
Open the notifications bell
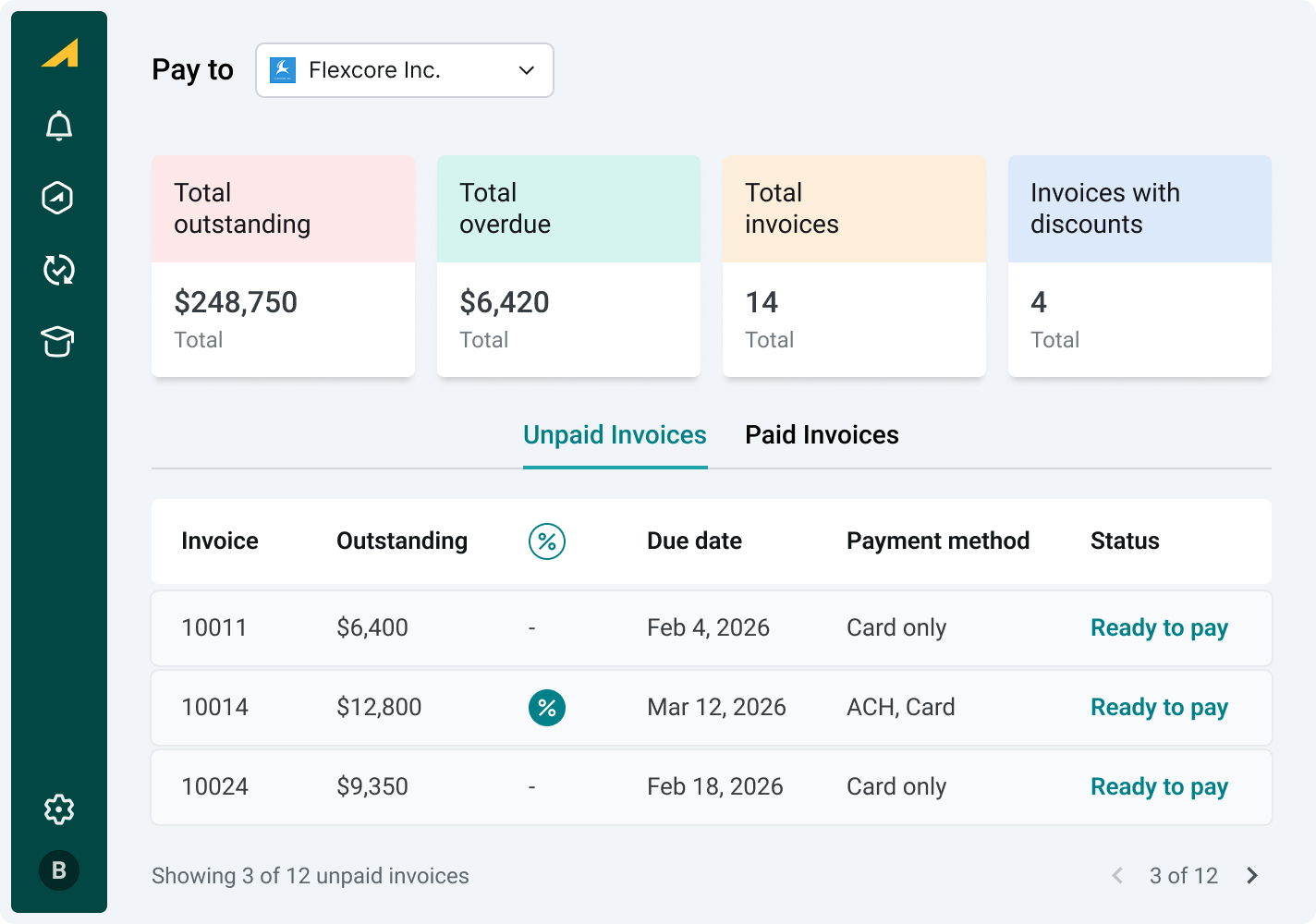pos(59,126)
